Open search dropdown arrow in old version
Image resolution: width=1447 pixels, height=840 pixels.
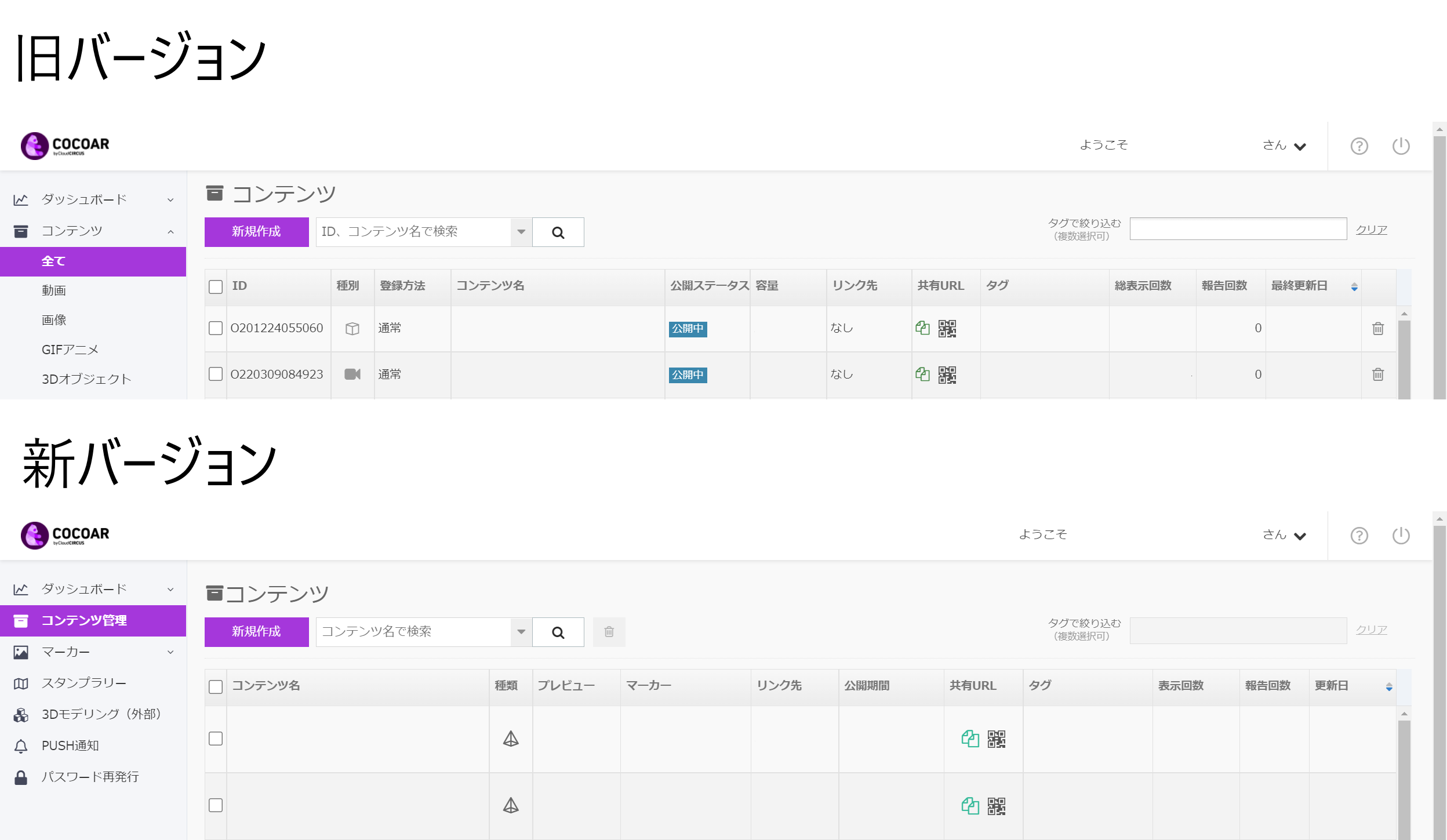click(521, 232)
